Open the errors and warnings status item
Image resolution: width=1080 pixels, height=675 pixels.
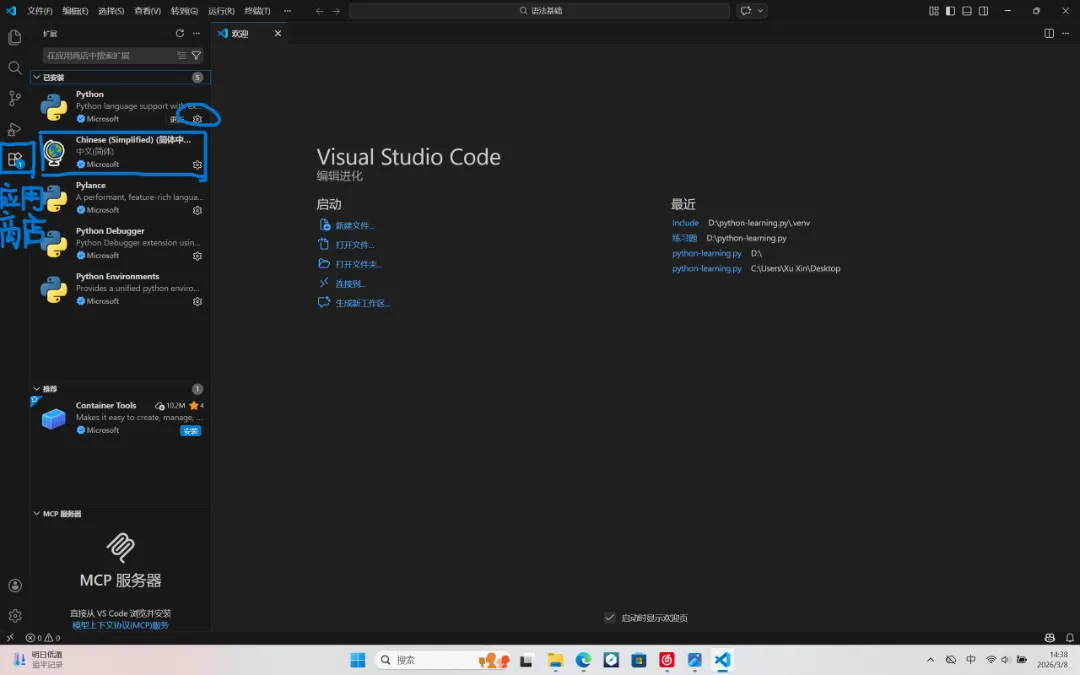tap(43, 638)
